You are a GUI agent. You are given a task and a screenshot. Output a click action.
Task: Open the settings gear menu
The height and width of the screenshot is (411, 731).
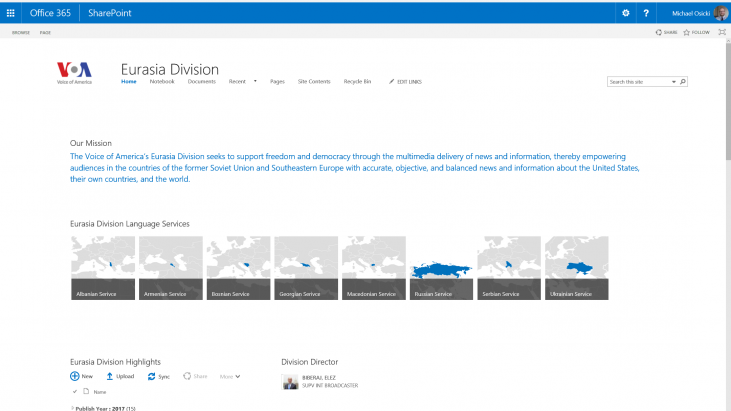(626, 13)
